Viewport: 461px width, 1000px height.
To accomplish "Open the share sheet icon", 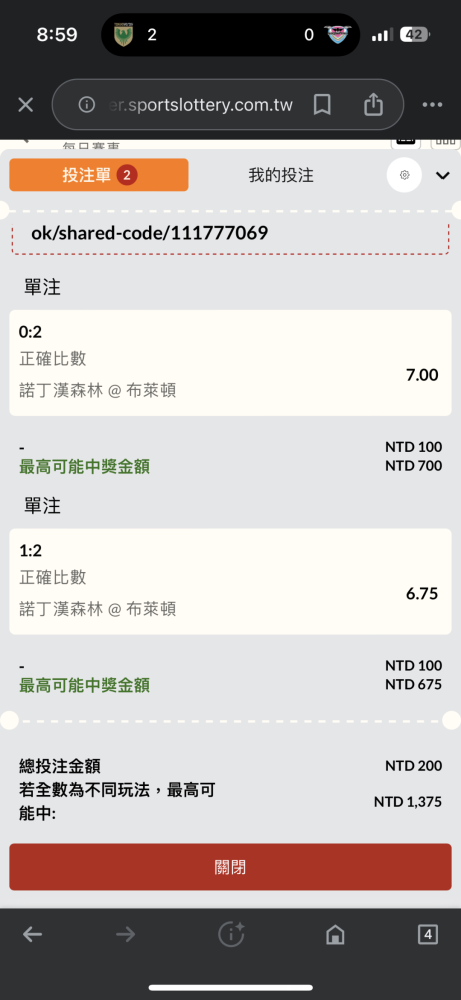I will 373,105.
